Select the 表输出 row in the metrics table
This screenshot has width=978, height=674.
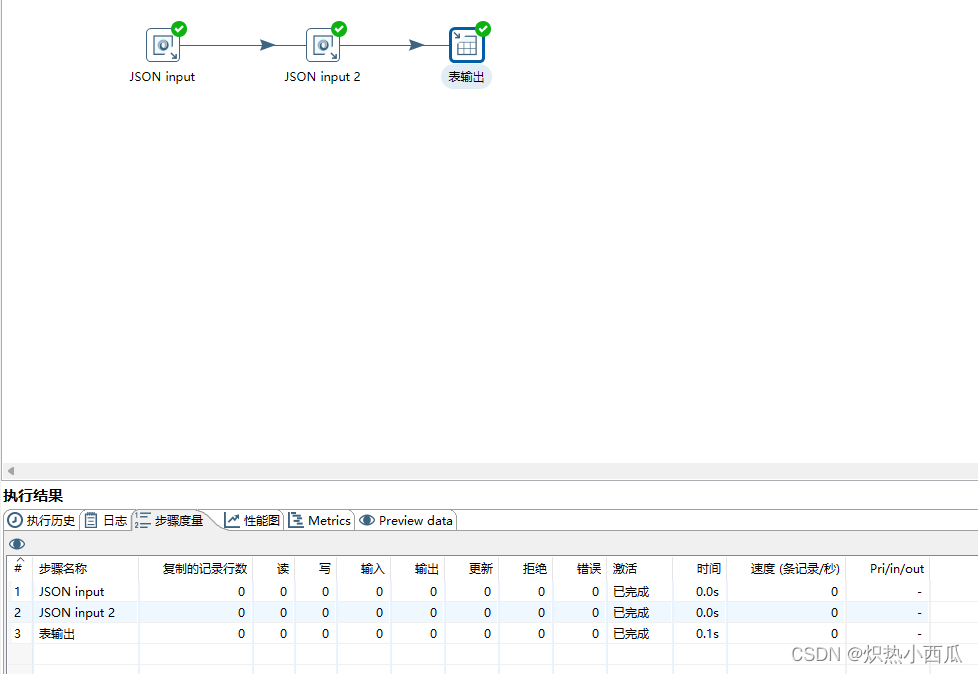point(60,633)
